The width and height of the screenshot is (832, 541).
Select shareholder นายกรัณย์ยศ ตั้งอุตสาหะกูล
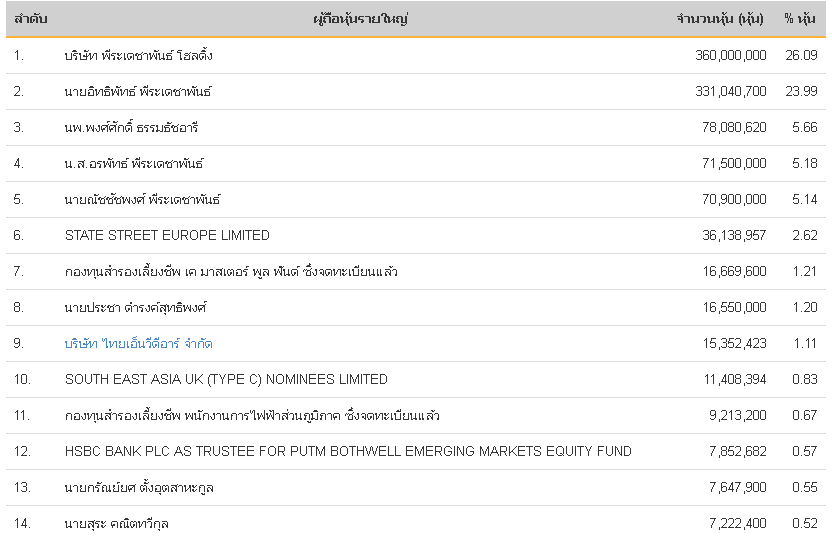(139, 487)
